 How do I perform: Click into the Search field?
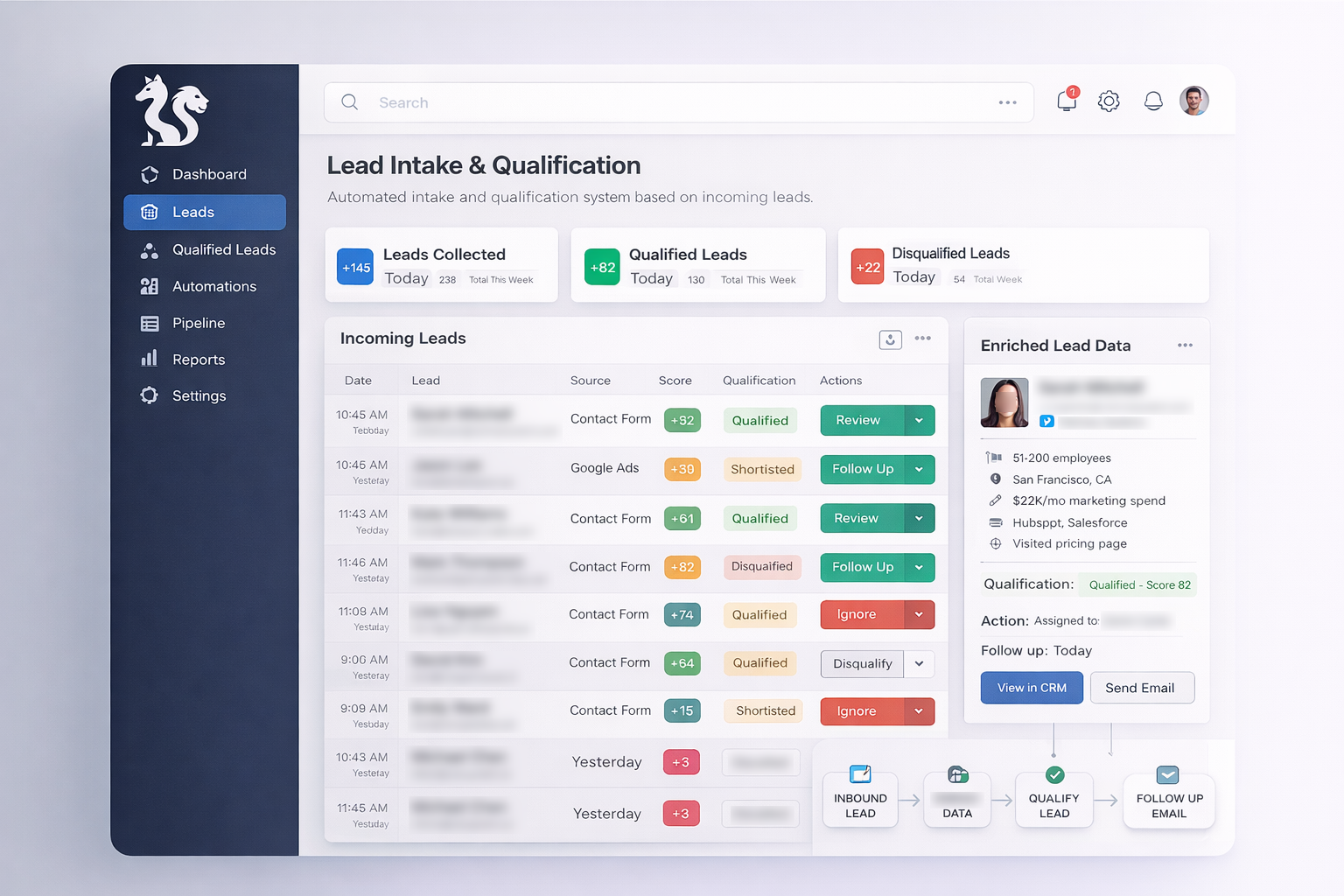point(674,102)
